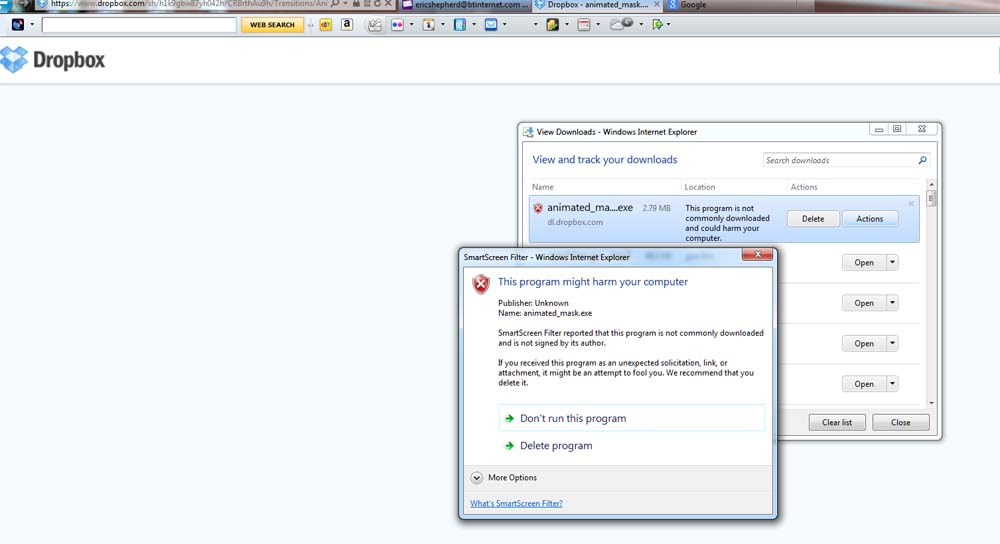Click into the toolbar web search field

point(139,25)
